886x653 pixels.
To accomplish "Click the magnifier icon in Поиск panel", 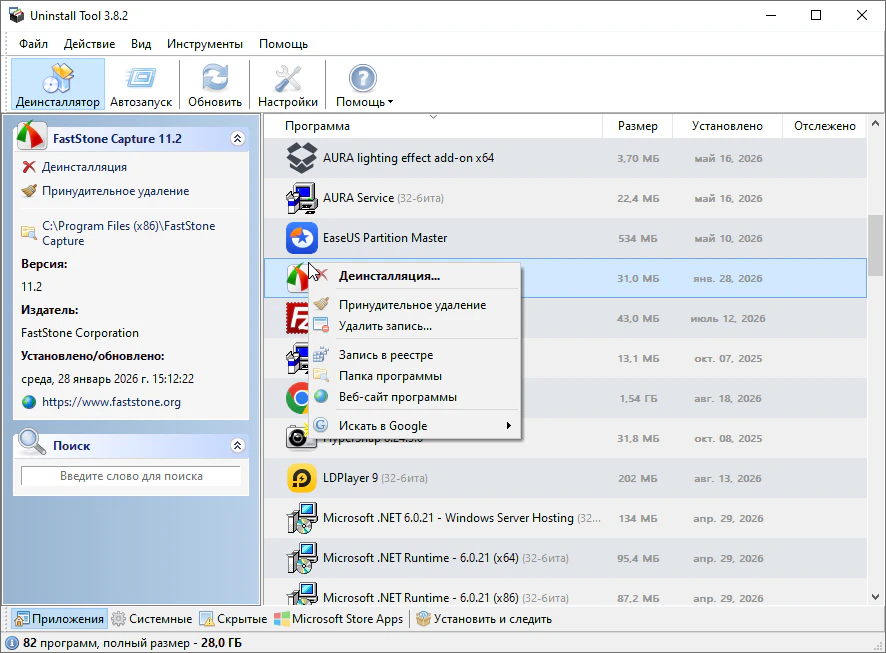I will tap(32, 442).
